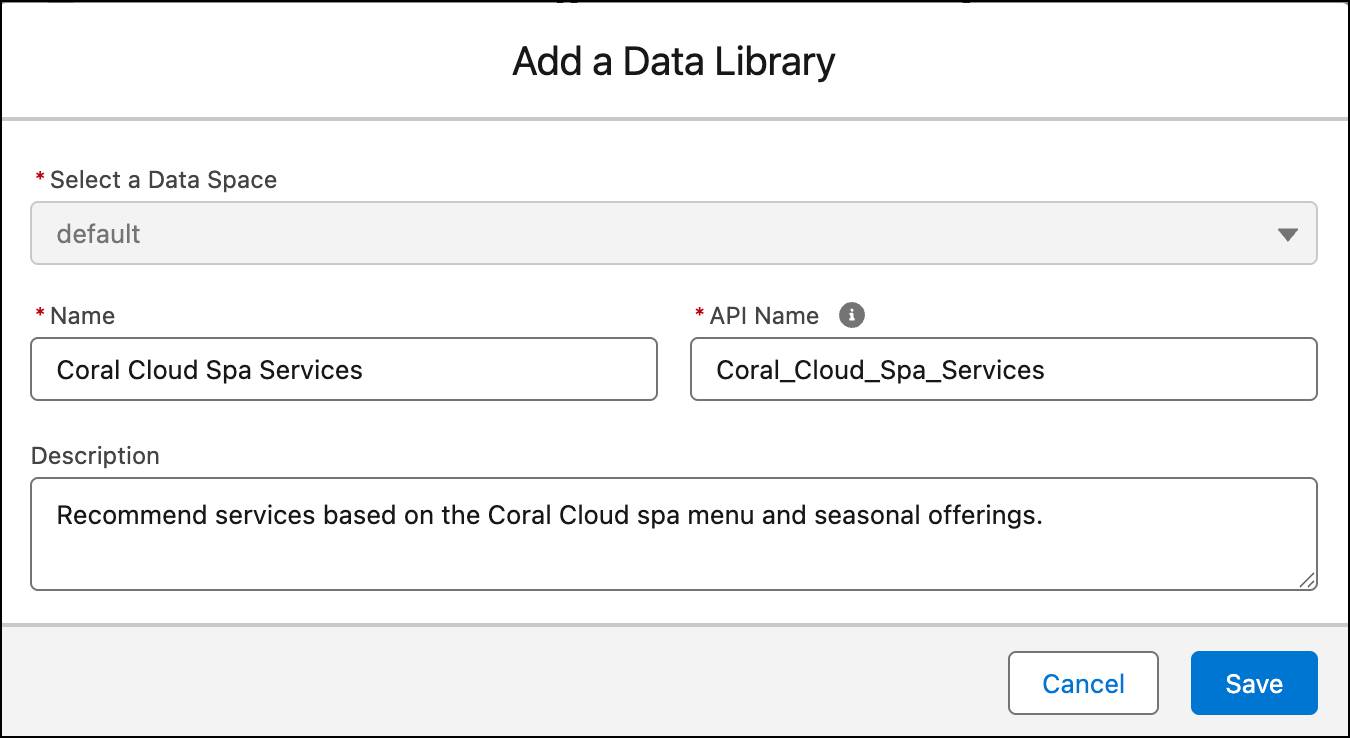The width and height of the screenshot is (1350, 738).
Task: Click the Description label above the text area
Action: (95, 455)
